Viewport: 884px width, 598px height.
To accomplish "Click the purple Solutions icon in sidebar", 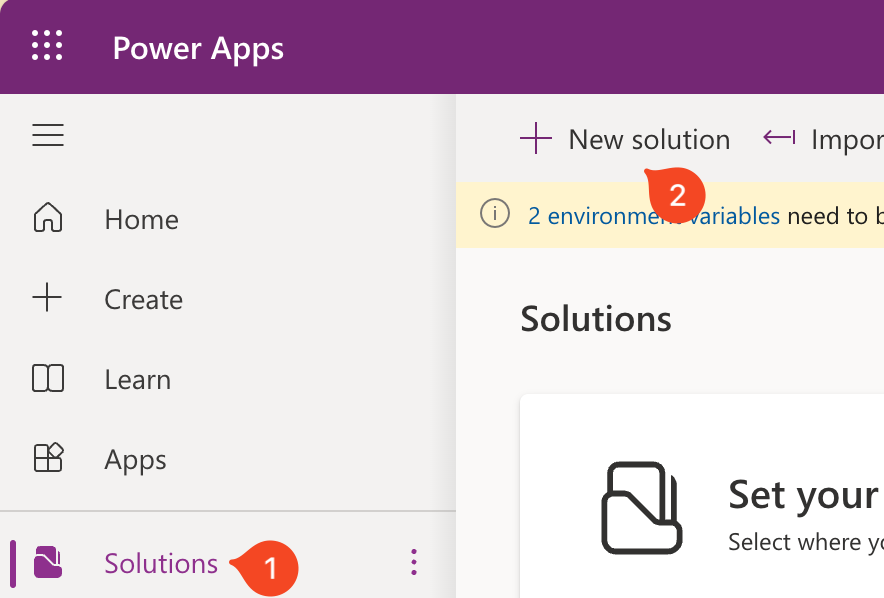I will coord(48,563).
